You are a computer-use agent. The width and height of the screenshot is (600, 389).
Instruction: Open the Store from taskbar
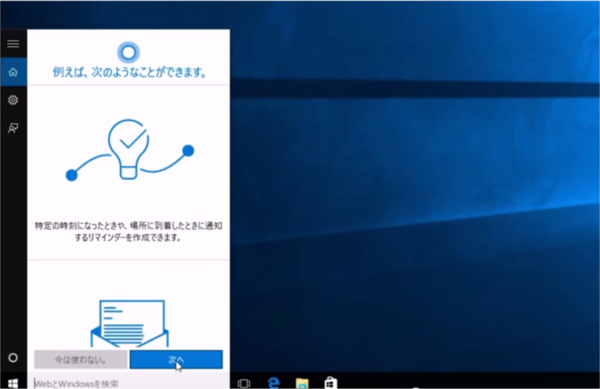[x=331, y=382]
